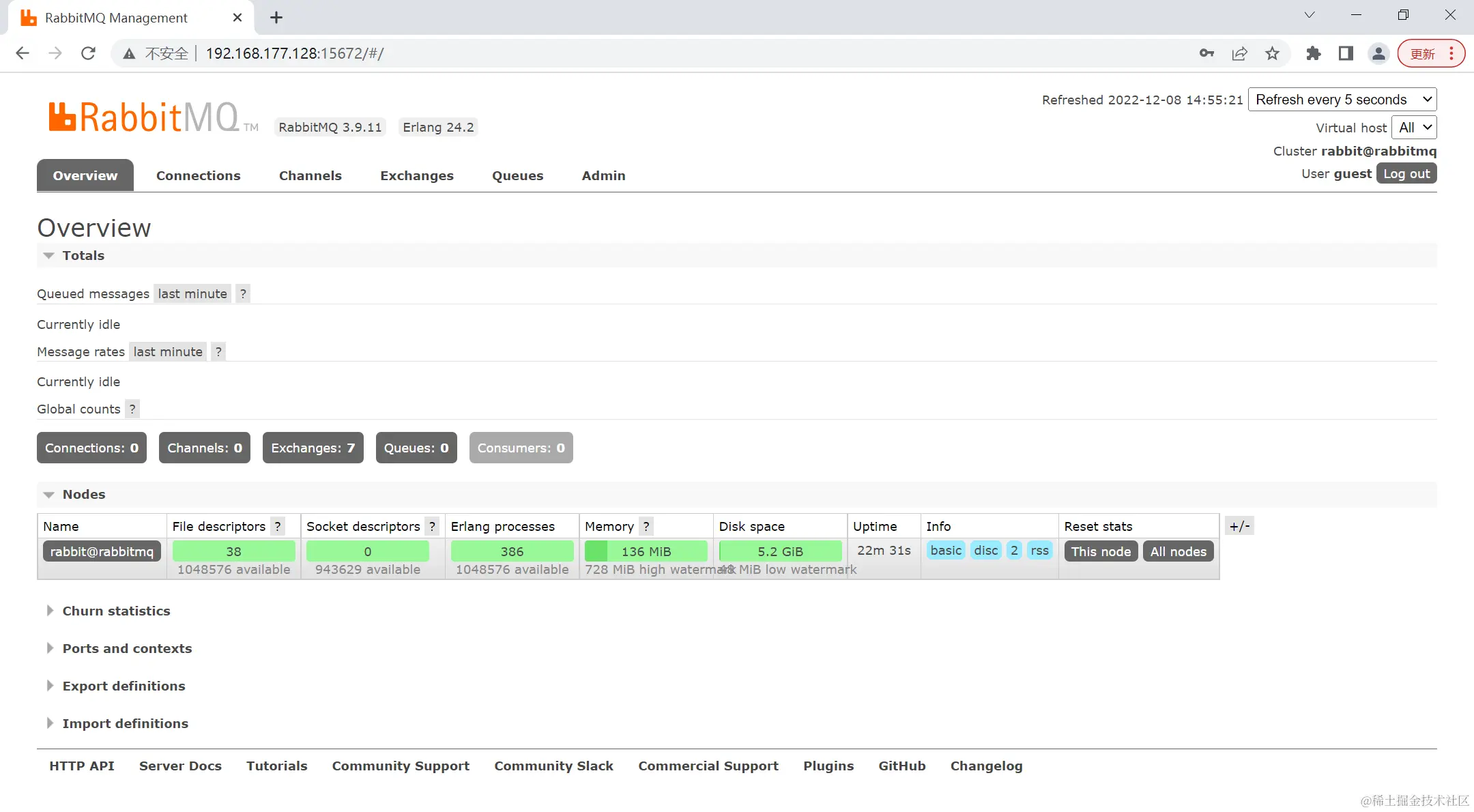Open help for Queued messages
This screenshot has height=812, width=1474.
click(243, 293)
